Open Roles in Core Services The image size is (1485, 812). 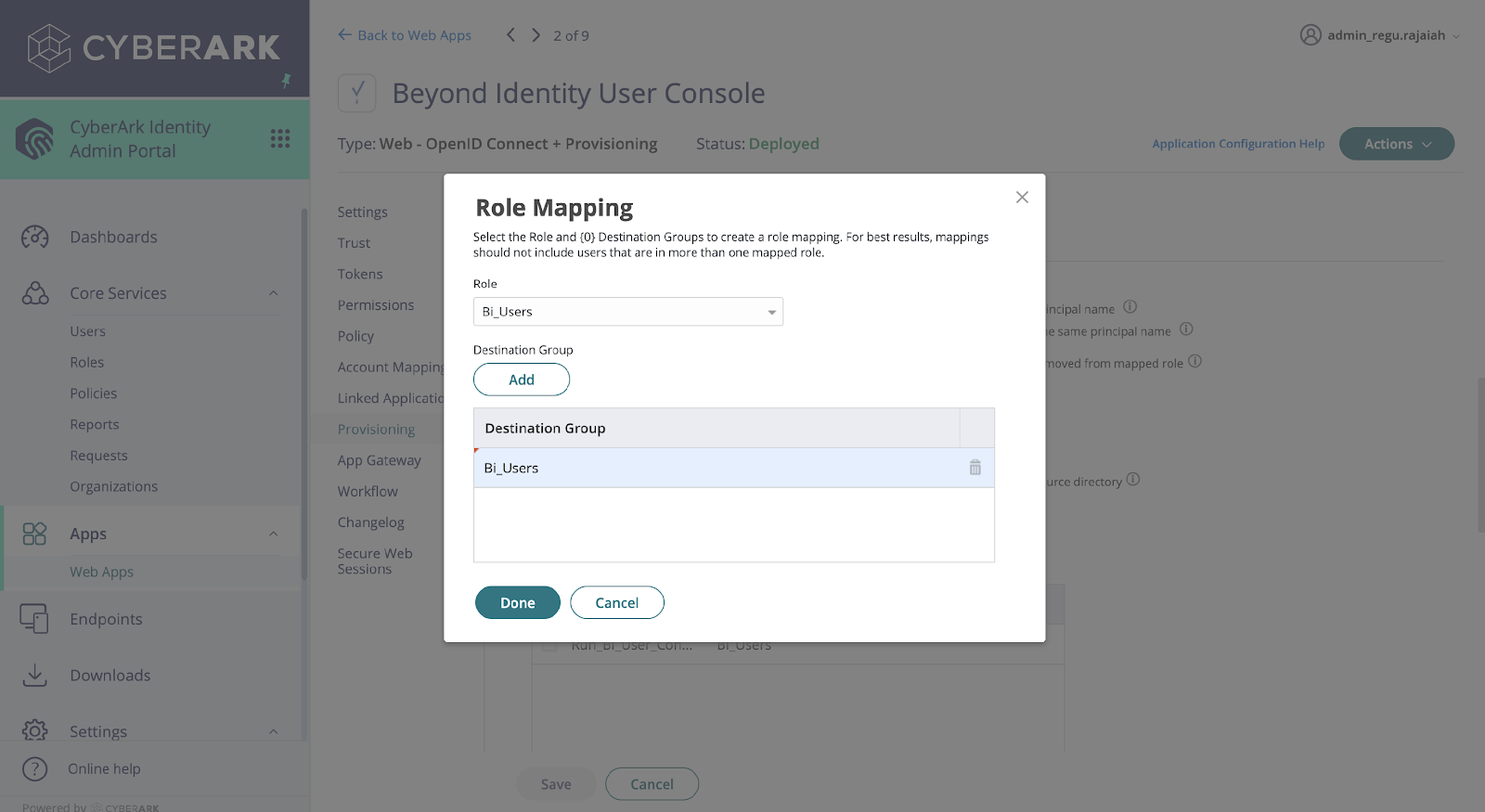86,363
